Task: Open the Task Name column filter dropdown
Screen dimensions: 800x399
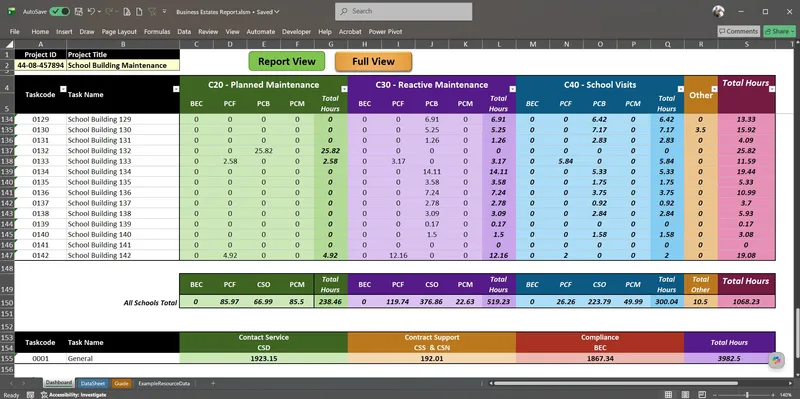Action: (x=176, y=89)
